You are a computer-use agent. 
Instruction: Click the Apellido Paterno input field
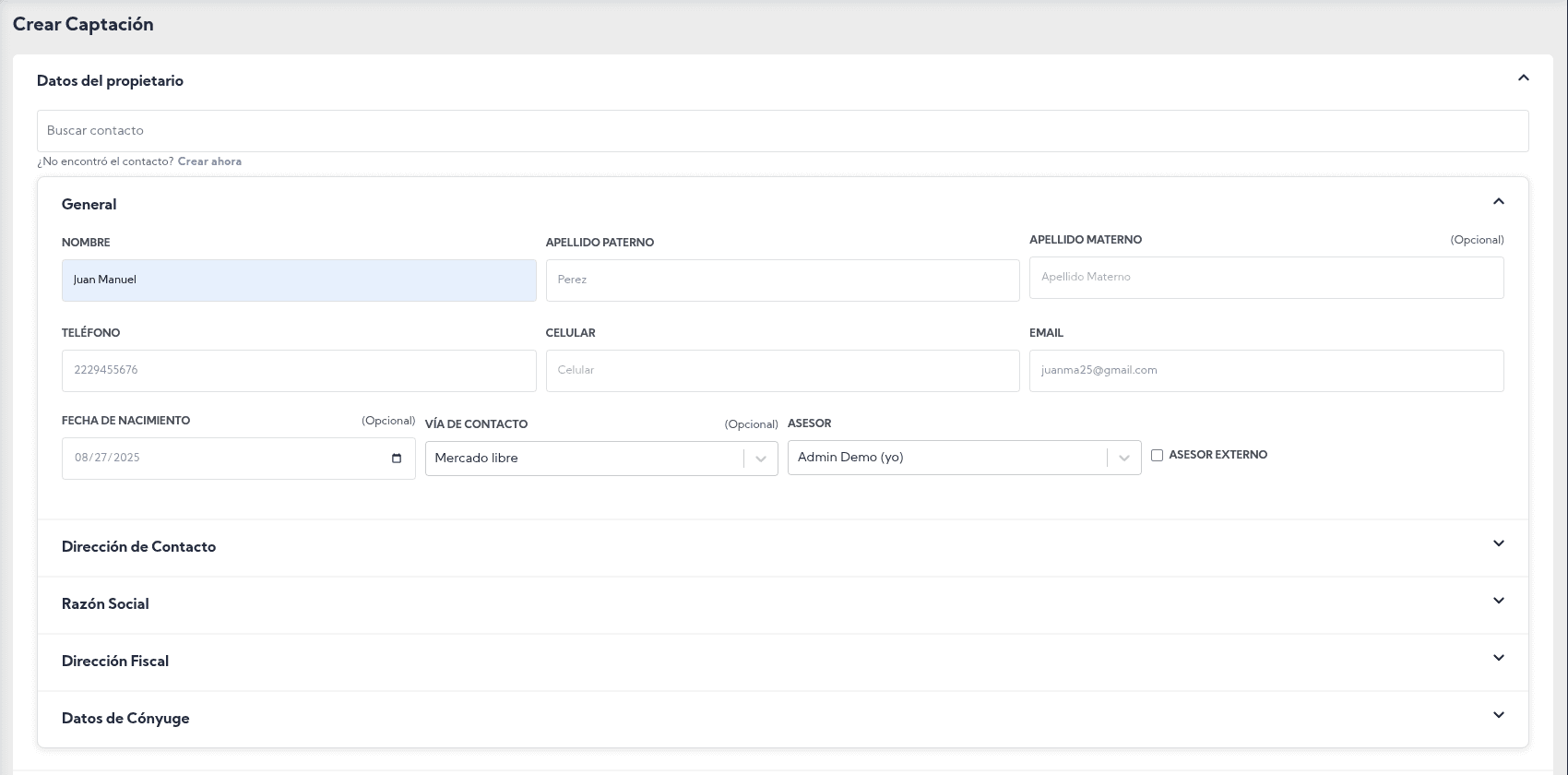782,280
